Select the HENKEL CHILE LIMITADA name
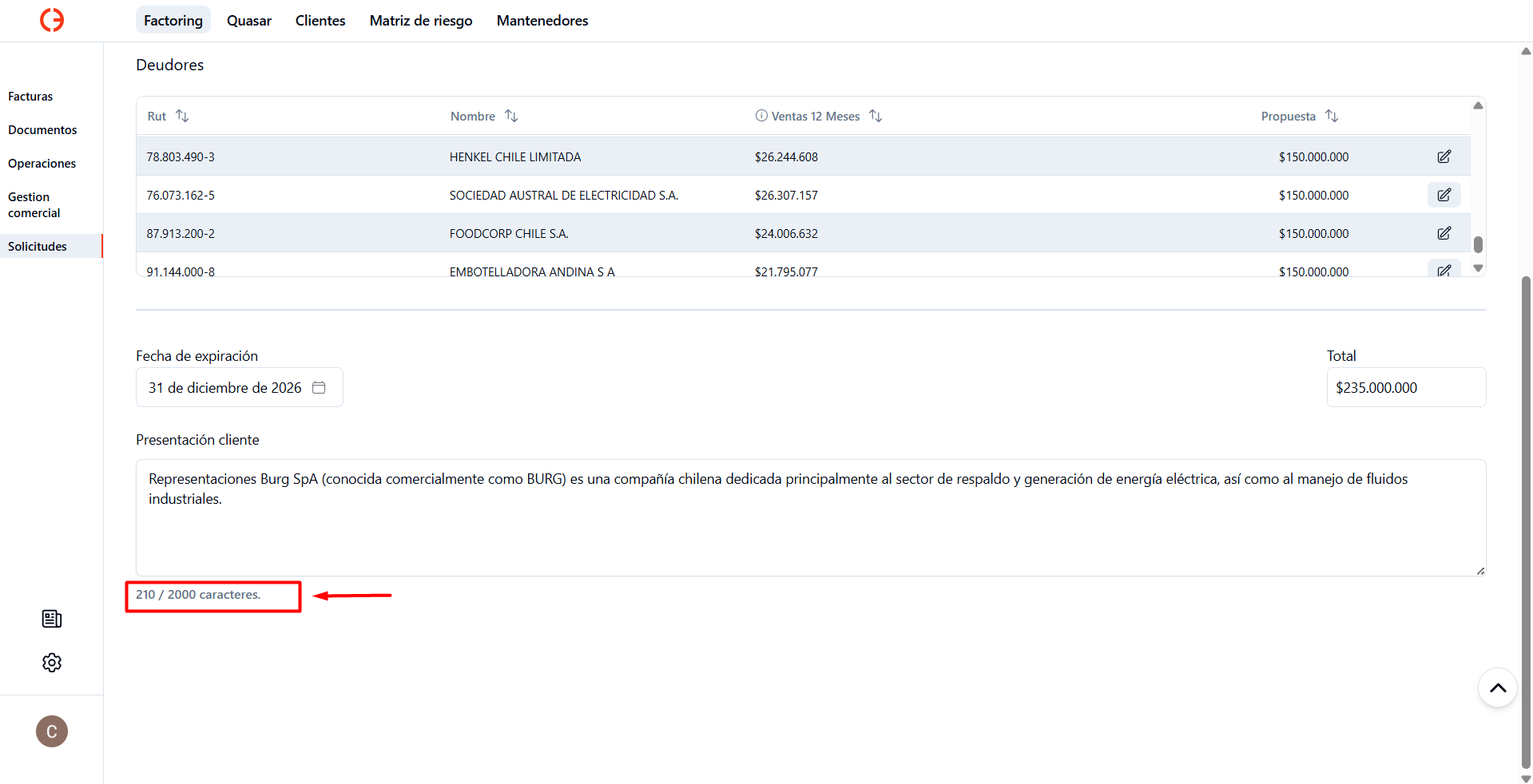The height and width of the screenshot is (784, 1533). tap(515, 157)
